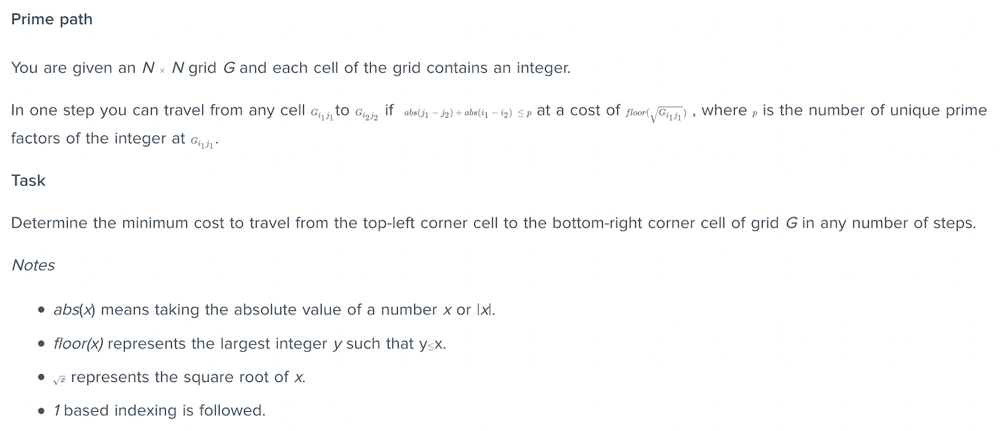Click the "y≤x" condition text
The height and width of the screenshot is (431, 1000).
[432, 344]
